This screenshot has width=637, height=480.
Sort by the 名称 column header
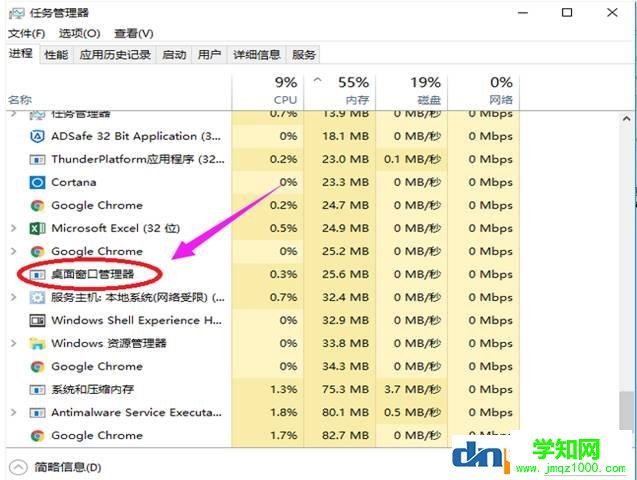tap(119, 92)
